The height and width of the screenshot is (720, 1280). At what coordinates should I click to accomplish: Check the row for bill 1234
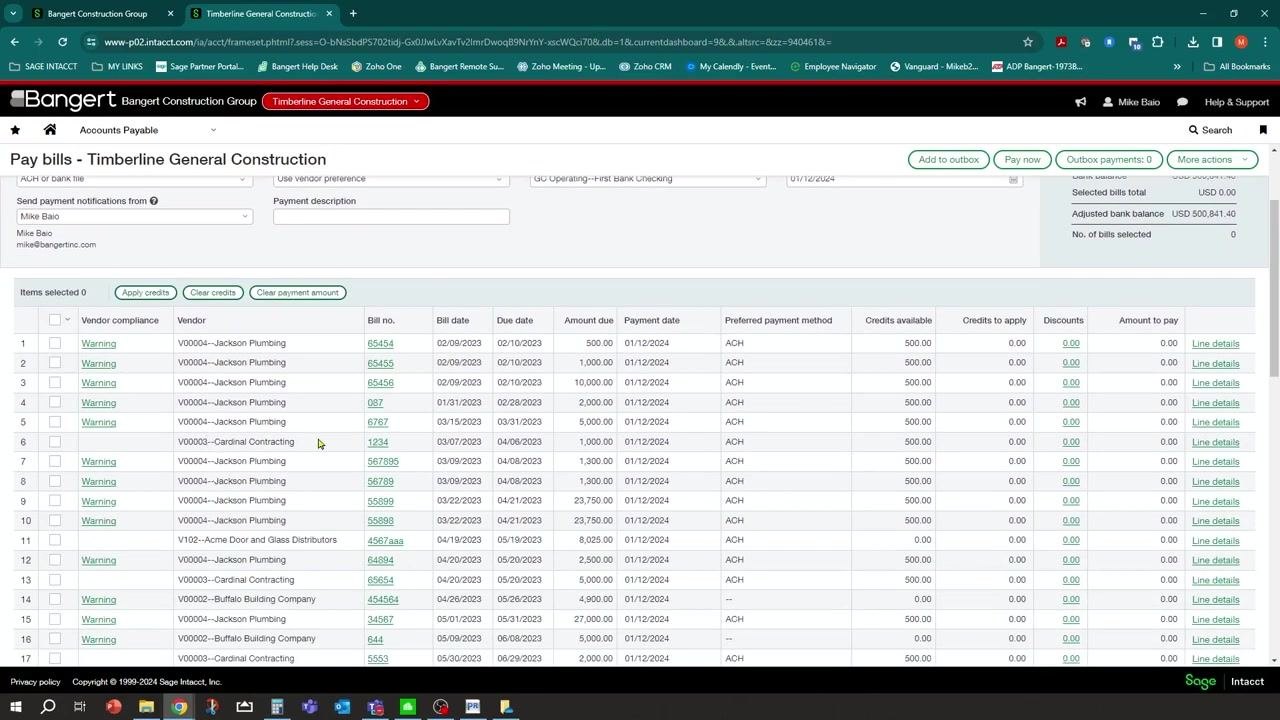coord(55,442)
